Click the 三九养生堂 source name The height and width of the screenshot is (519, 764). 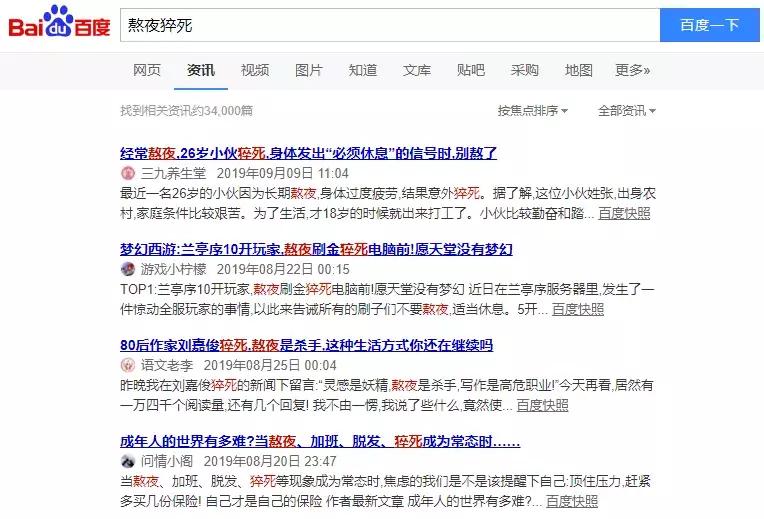(173, 173)
